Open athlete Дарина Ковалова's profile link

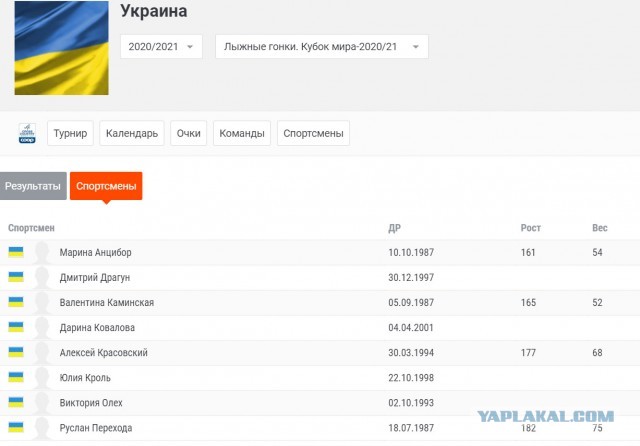point(97,328)
